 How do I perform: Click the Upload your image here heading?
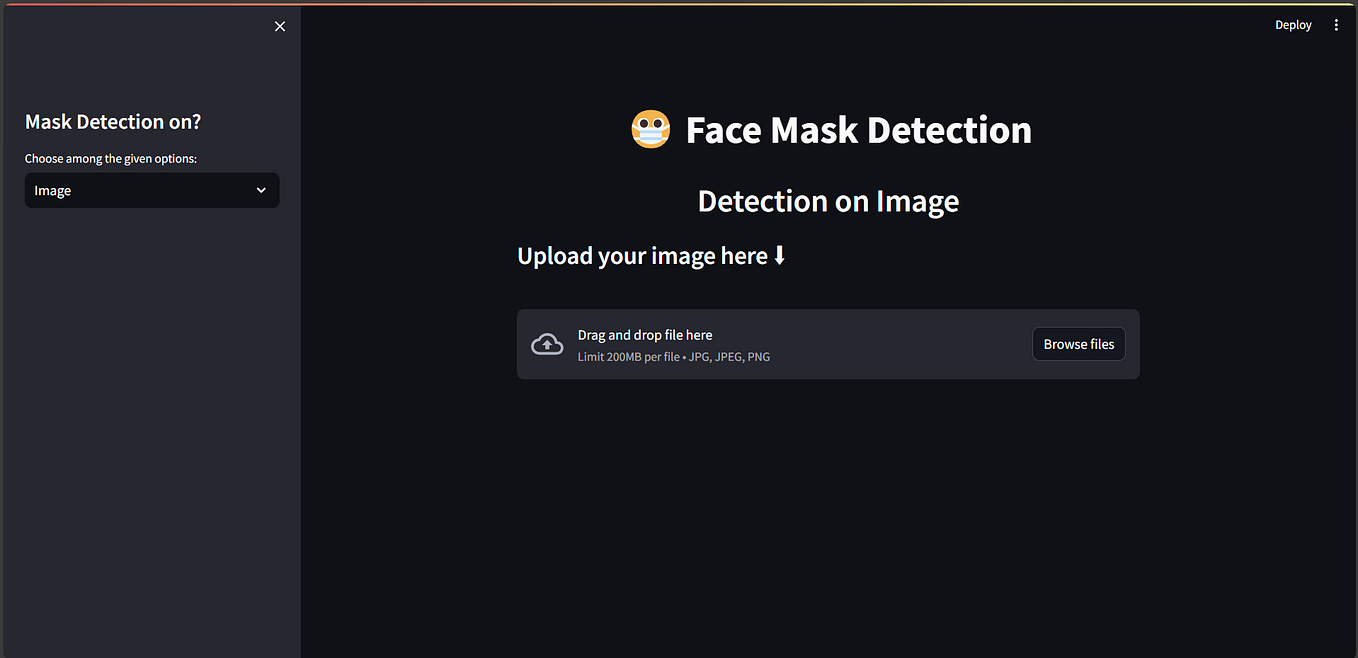[640, 255]
